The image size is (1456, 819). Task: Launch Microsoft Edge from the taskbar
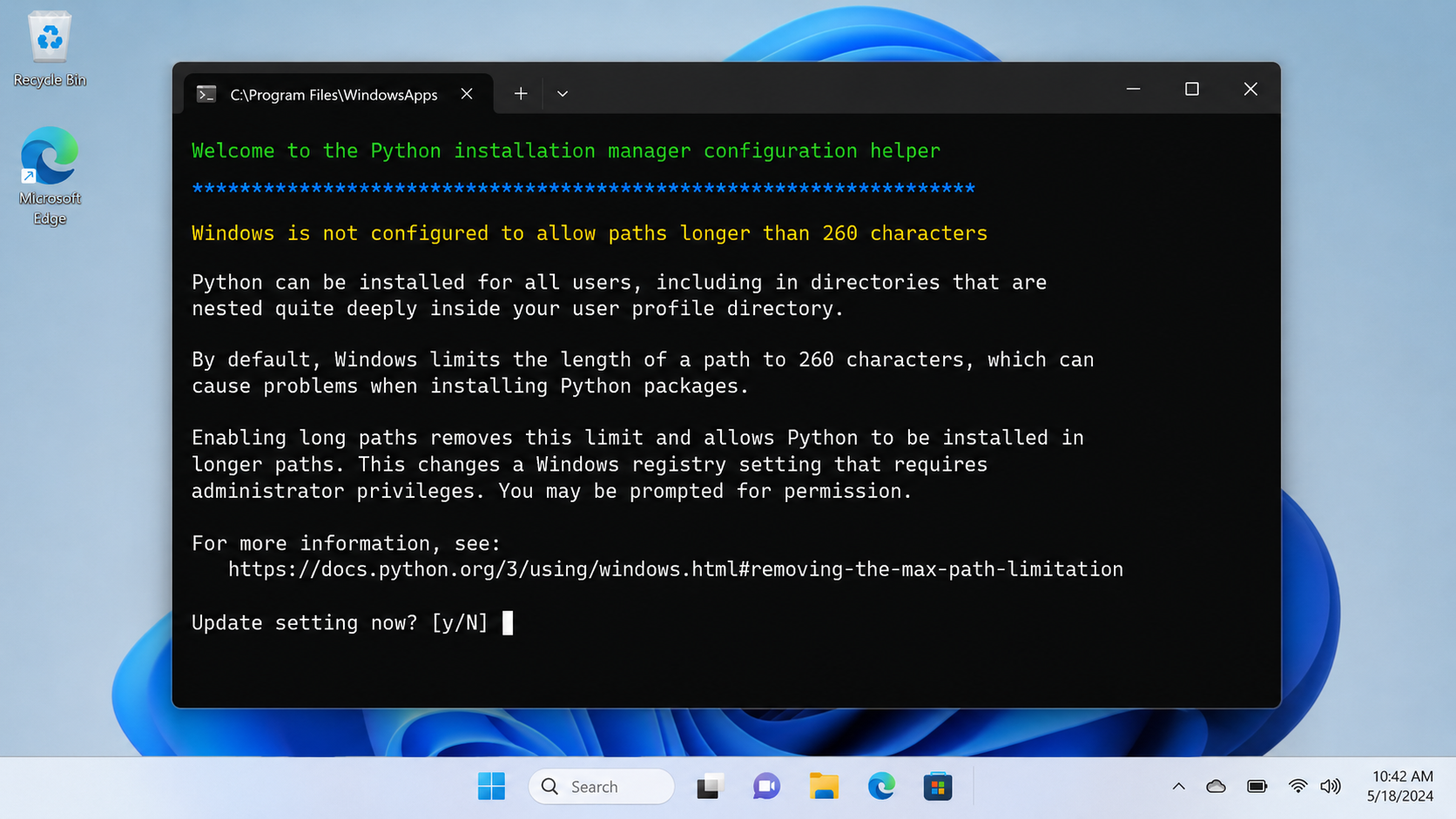click(881, 786)
